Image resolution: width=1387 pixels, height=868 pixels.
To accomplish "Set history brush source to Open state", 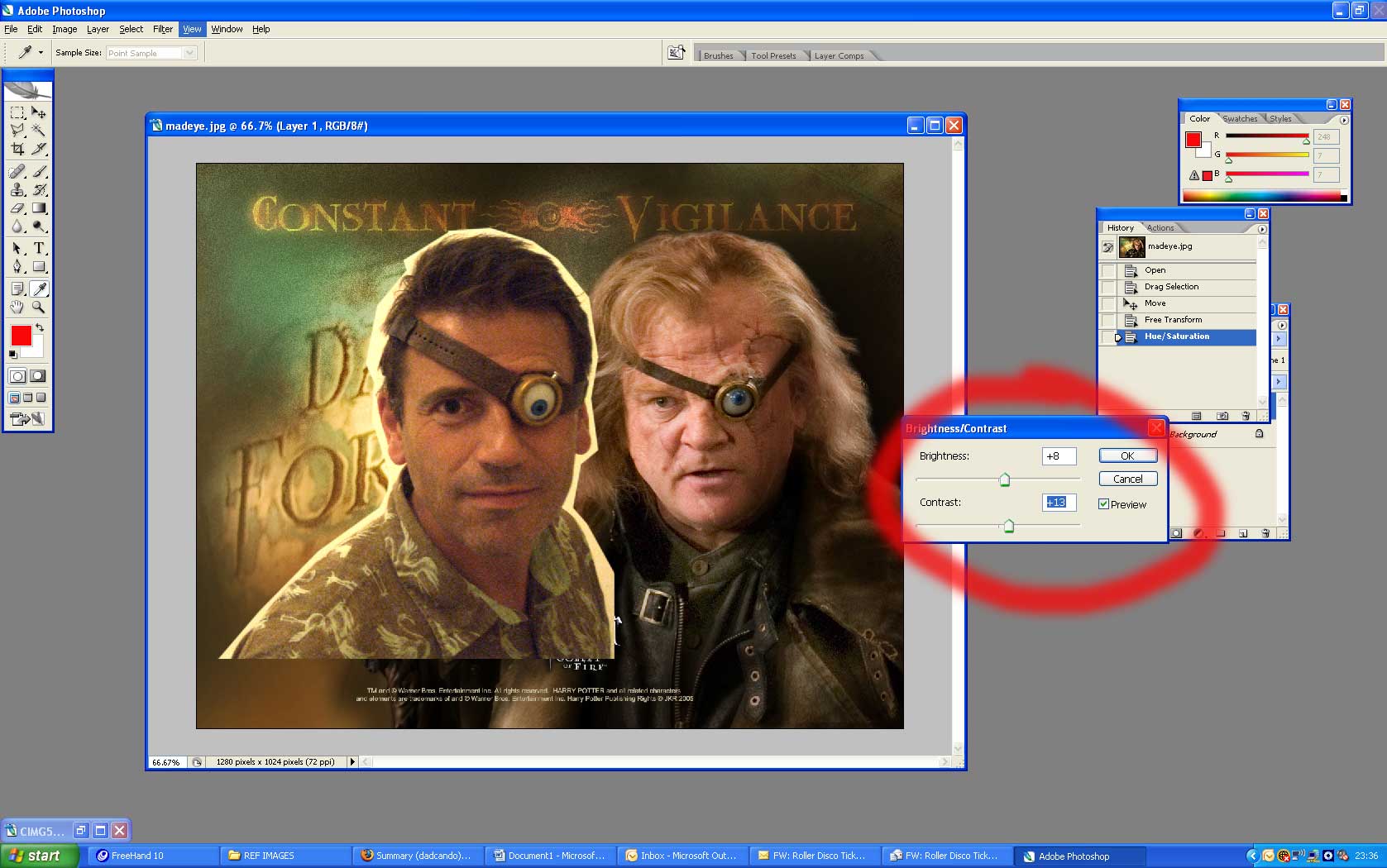I will click(1108, 270).
